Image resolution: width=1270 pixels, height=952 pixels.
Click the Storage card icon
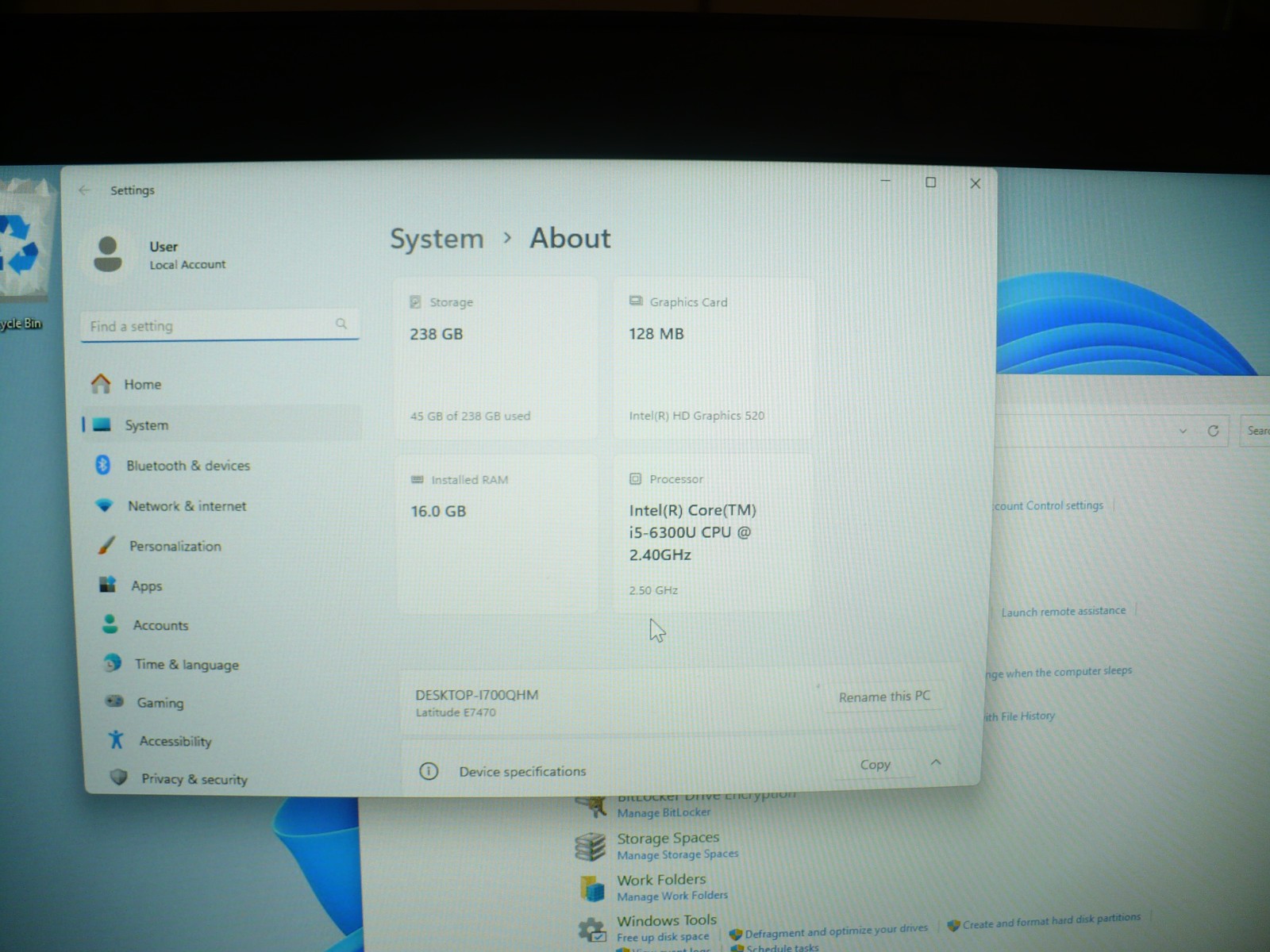click(x=415, y=302)
